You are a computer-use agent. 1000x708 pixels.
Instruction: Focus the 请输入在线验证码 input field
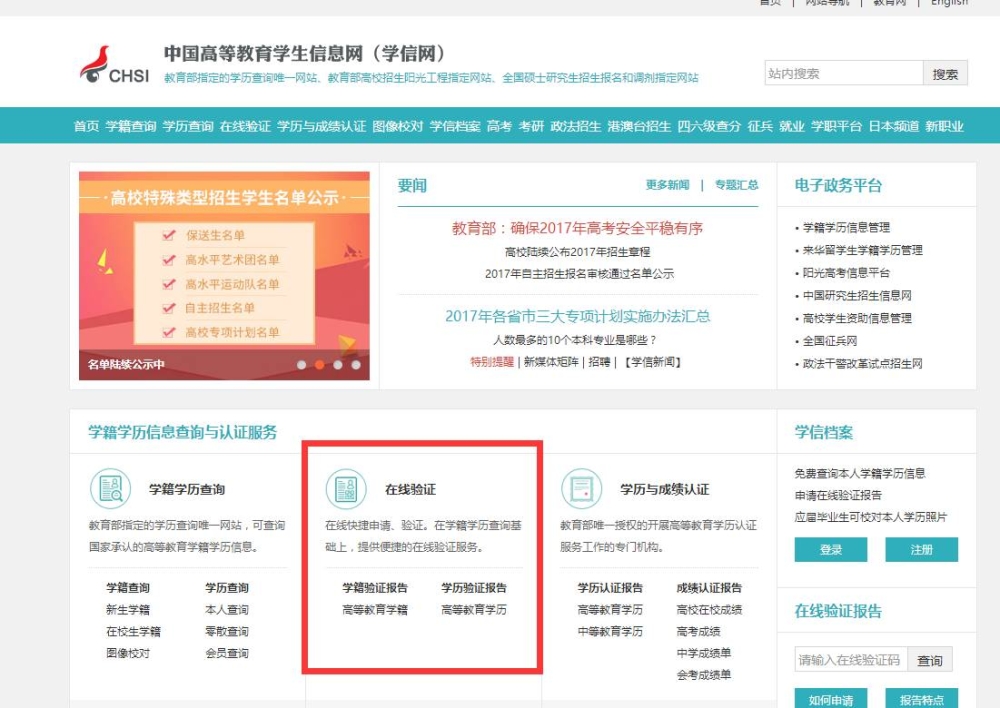tap(851, 660)
